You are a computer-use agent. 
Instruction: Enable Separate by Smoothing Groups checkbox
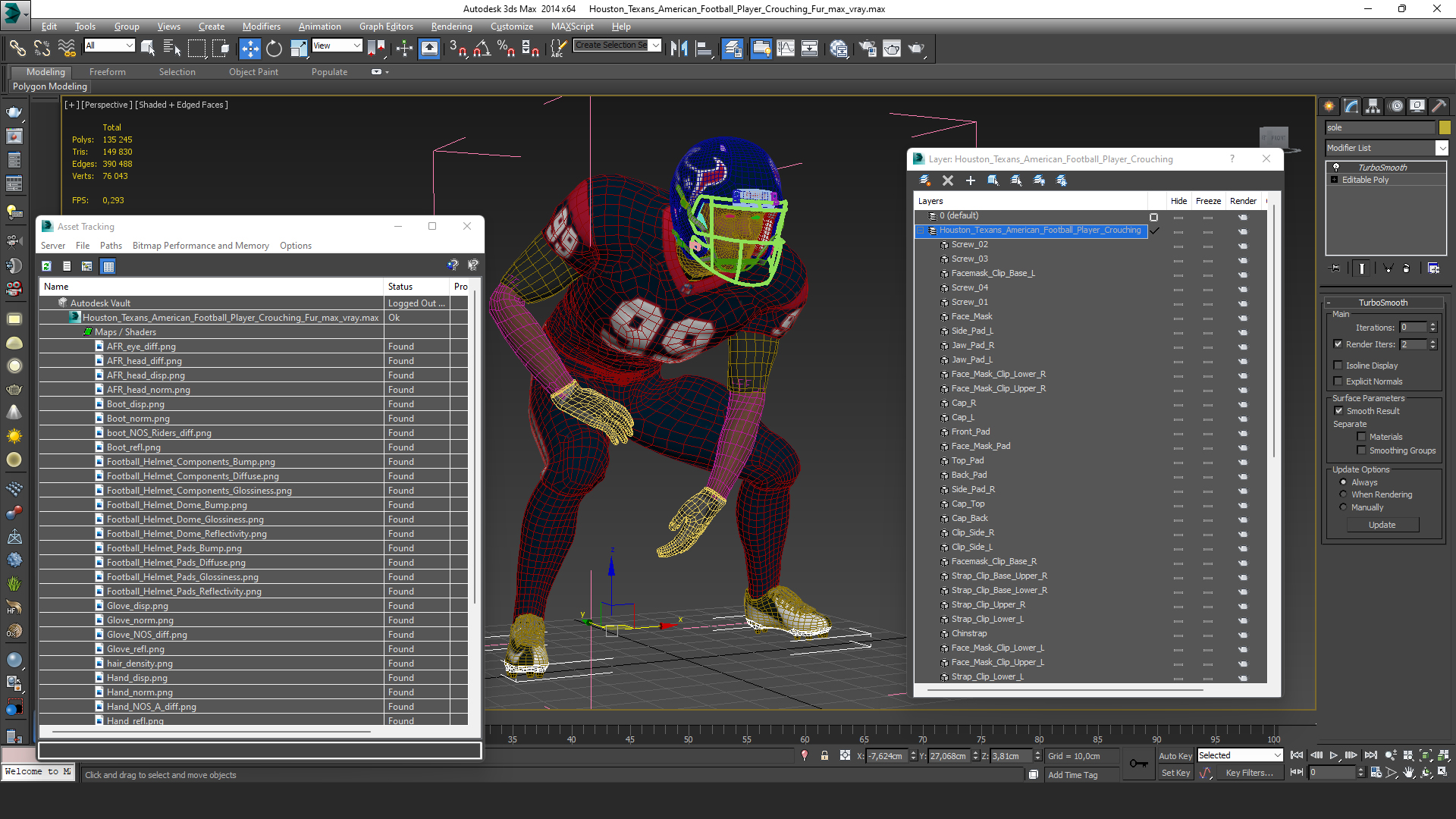1362,450
